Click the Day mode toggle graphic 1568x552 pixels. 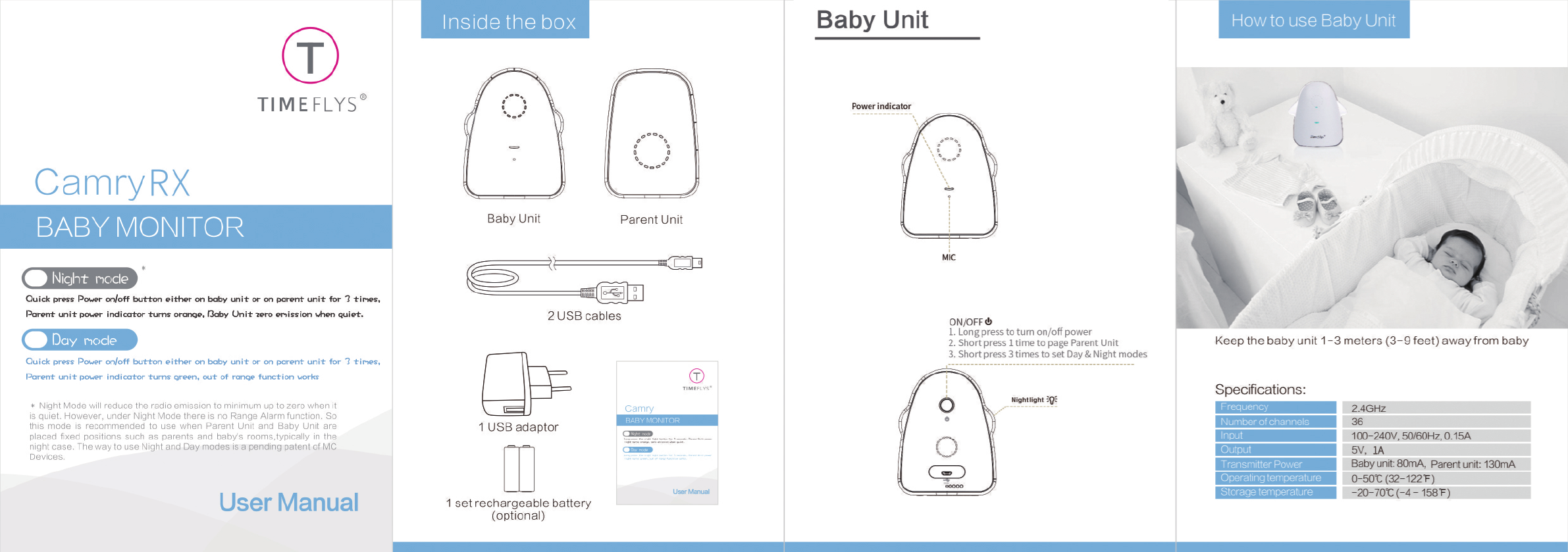pos(80,340)
